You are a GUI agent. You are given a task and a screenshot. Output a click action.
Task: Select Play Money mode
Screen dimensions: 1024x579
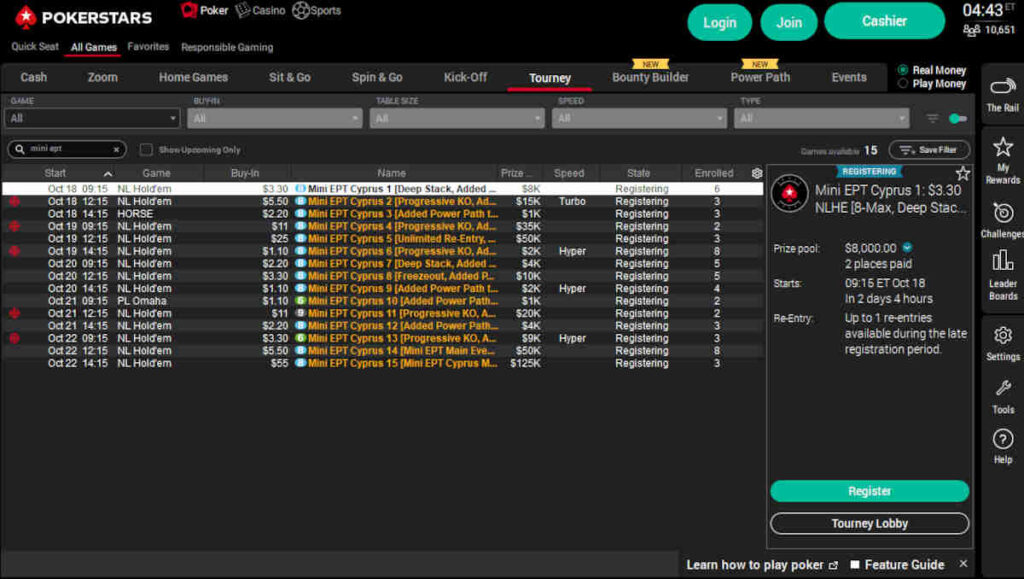903,84
